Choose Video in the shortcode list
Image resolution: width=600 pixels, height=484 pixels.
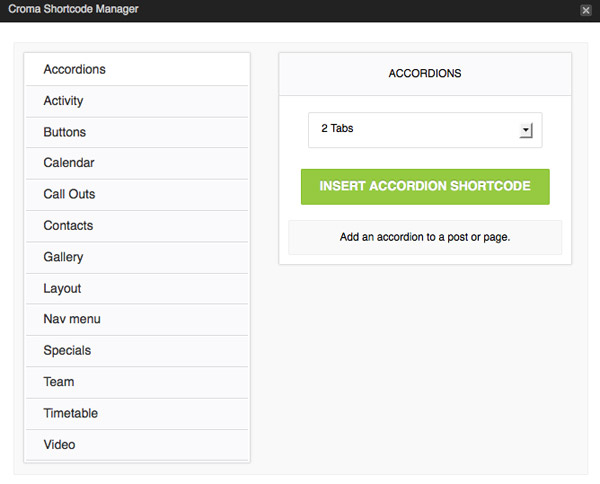[x=137, y=445]
